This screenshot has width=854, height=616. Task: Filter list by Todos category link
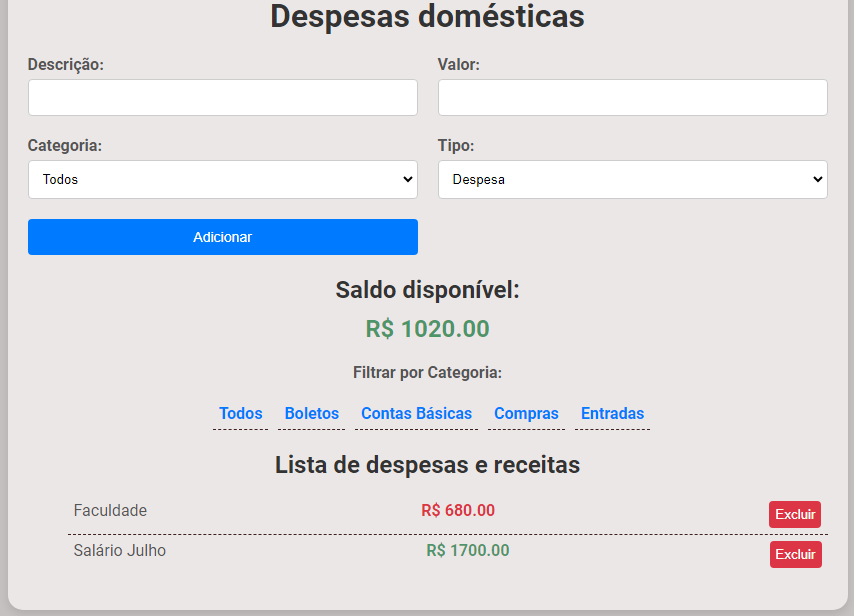coord(240,414)
